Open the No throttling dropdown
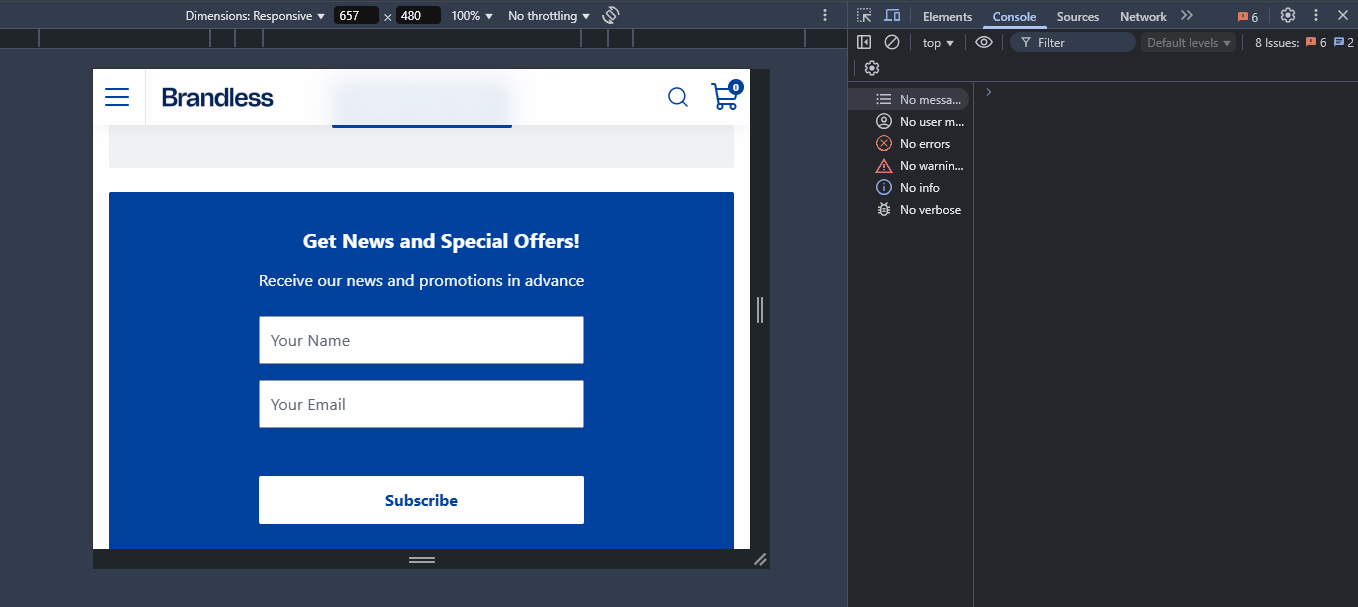Image resolution: width=1358 pixels, height=607 pixels. click(549, 16)
